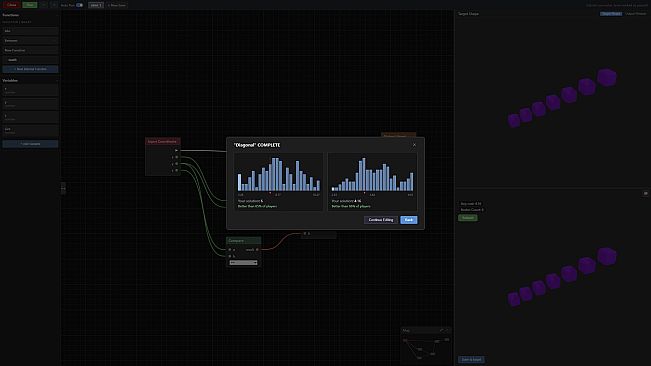The width and height of the screenshot is (651, 366).
Task: Click the minimap graph preview
Action: click(426, 348)
